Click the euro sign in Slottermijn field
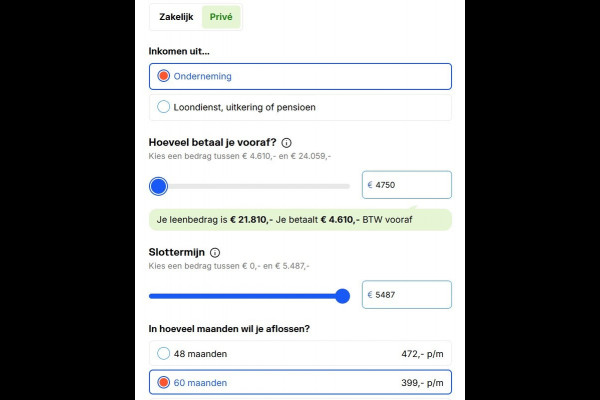 click(x=370, y=295)
